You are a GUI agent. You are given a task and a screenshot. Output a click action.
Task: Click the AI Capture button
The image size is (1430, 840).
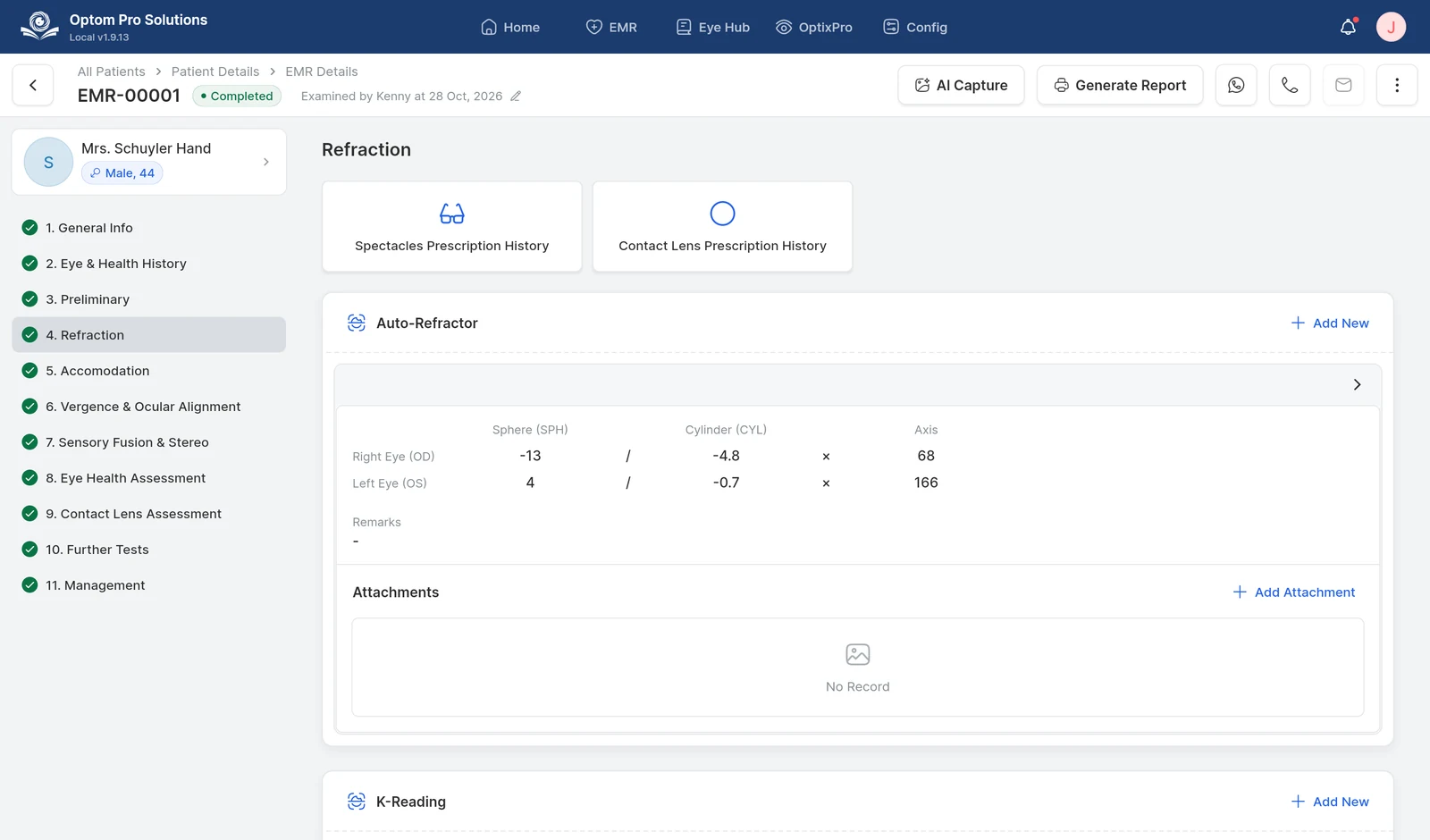[961, 85]
